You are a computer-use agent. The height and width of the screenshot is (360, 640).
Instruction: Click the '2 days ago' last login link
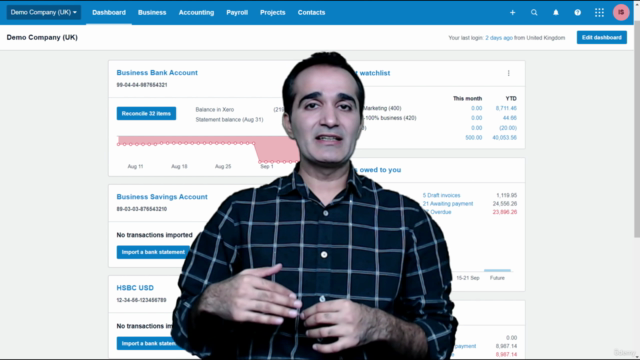(x=499, y=38)
